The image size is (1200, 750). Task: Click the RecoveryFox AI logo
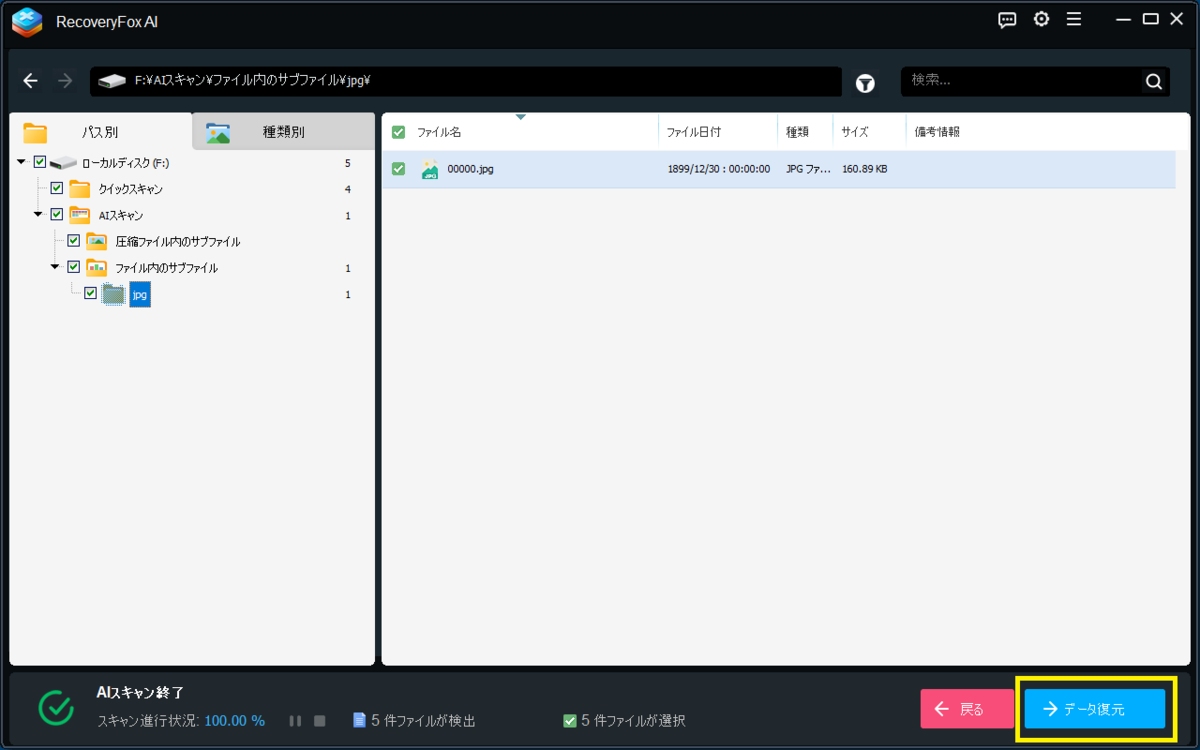tap(27, 21)
